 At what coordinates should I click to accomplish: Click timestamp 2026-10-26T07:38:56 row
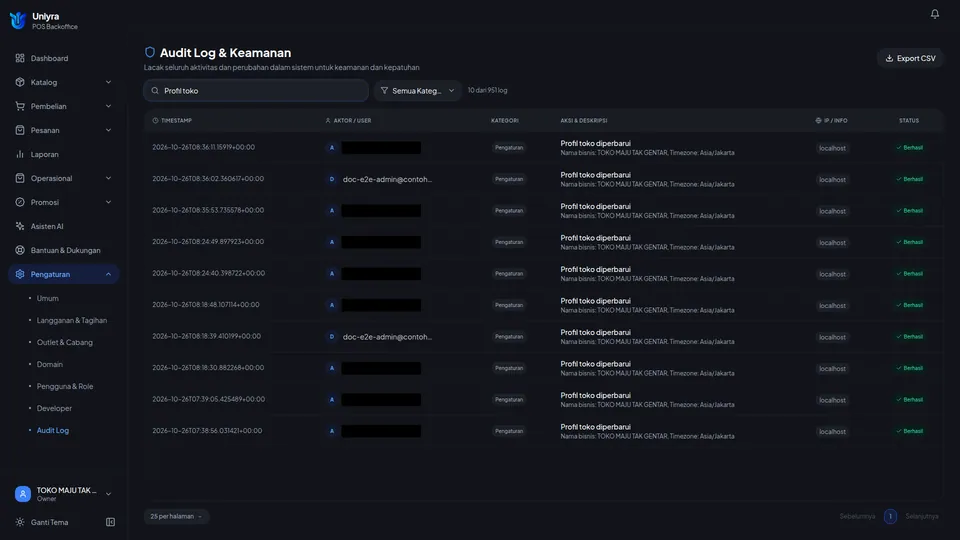(207, 431)
